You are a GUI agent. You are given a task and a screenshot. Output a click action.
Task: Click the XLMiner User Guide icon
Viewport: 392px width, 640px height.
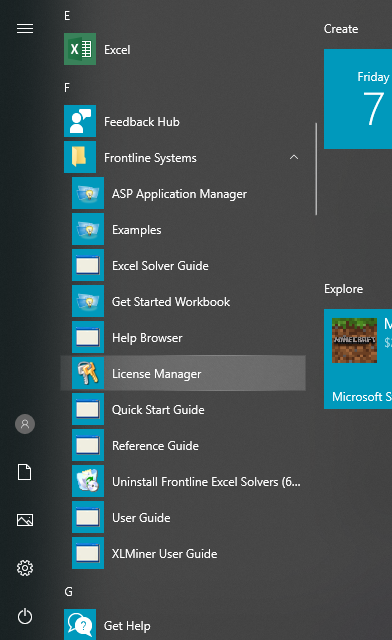pos(88,553)
